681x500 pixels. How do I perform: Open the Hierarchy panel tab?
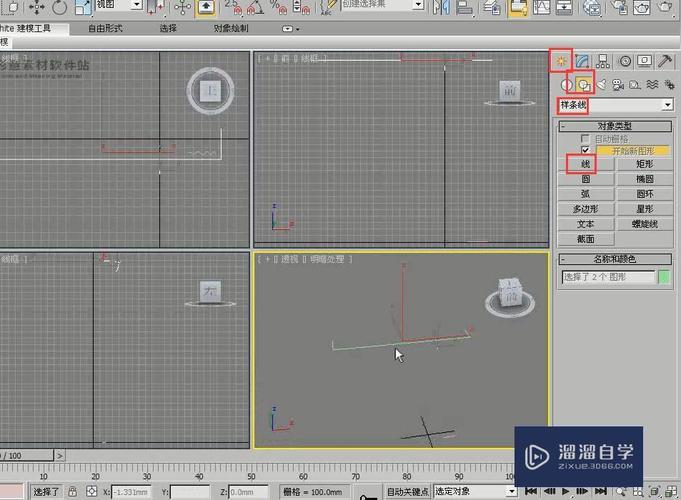(x=604, y=61)
